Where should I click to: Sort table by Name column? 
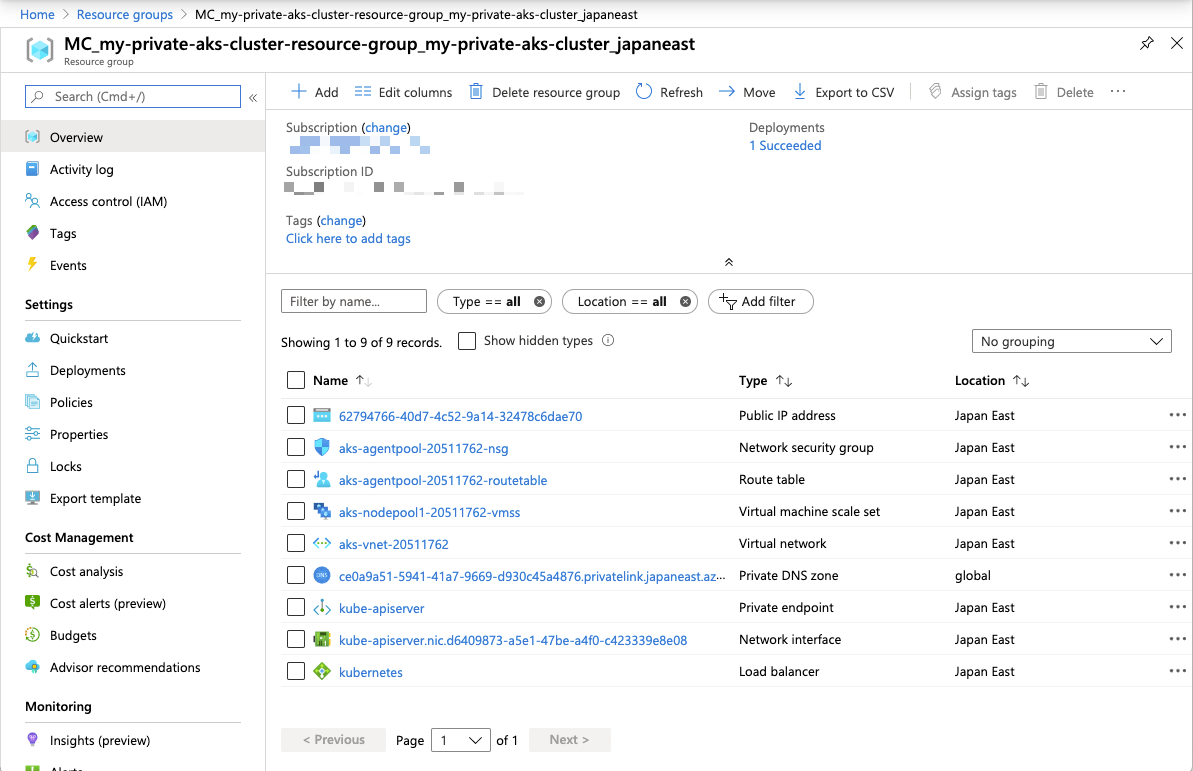tap(342, 380)
